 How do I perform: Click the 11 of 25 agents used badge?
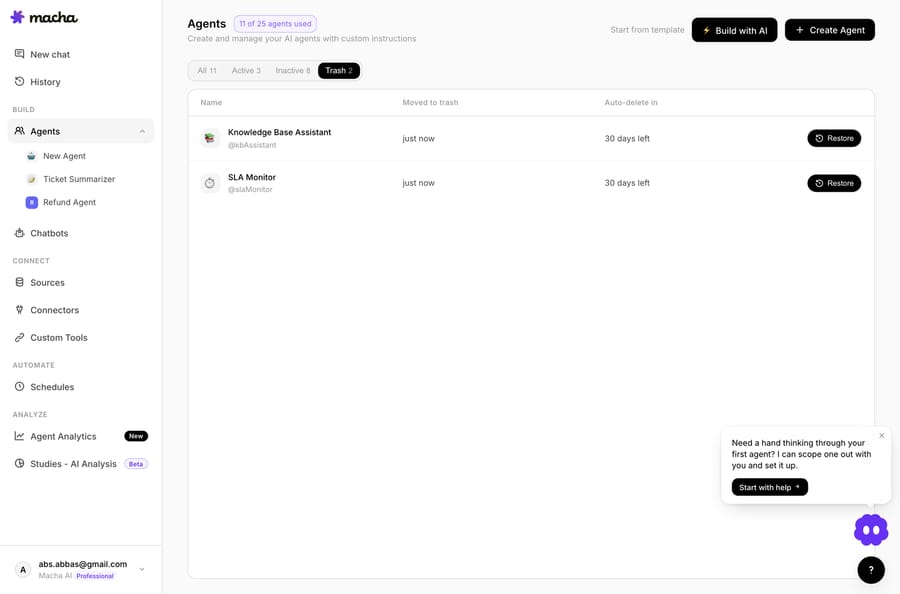coord(275,24)
